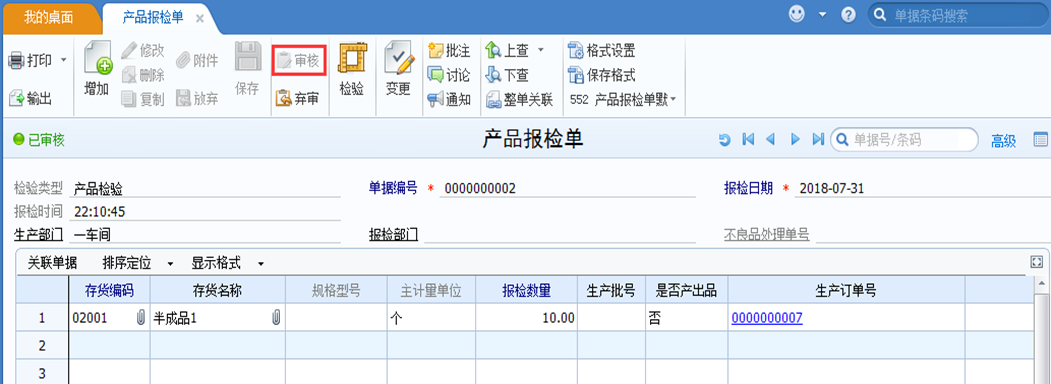Open production order link 0000000007
This screenshot has width=1051, height=384.
click(767, 318)
